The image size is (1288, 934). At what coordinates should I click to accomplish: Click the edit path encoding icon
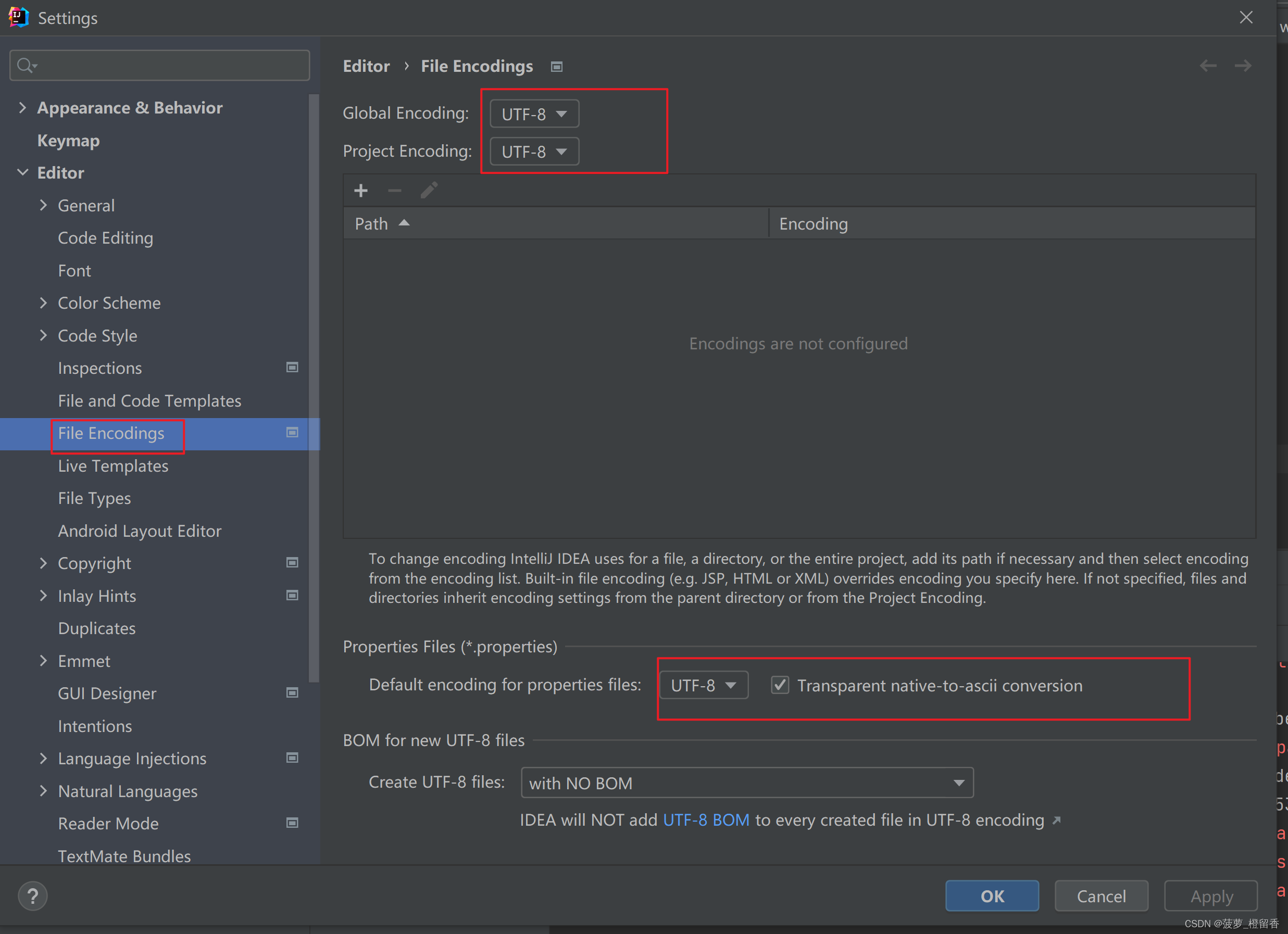click(x=428, y=191)
